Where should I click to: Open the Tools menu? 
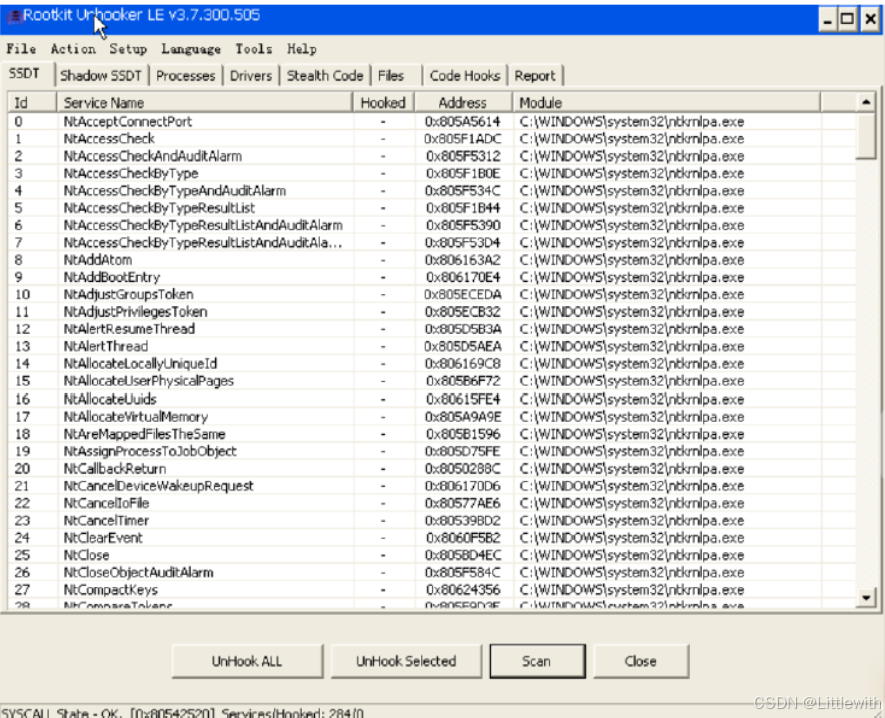pyautogui.click(x=253, y=49)
